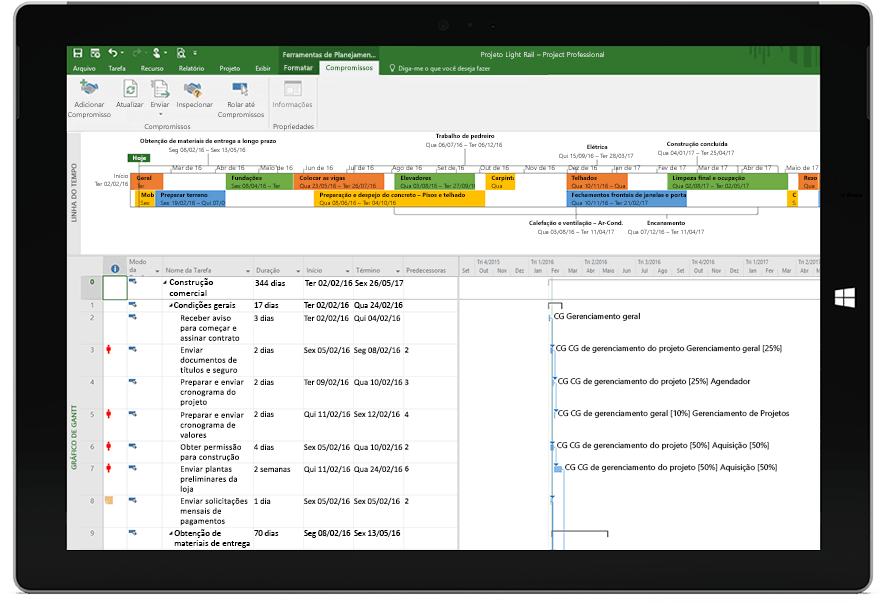Click the red overallocation icon in row 3
Image resolution: width=888 pixels, height=606 pixels.
pos(108,350)
